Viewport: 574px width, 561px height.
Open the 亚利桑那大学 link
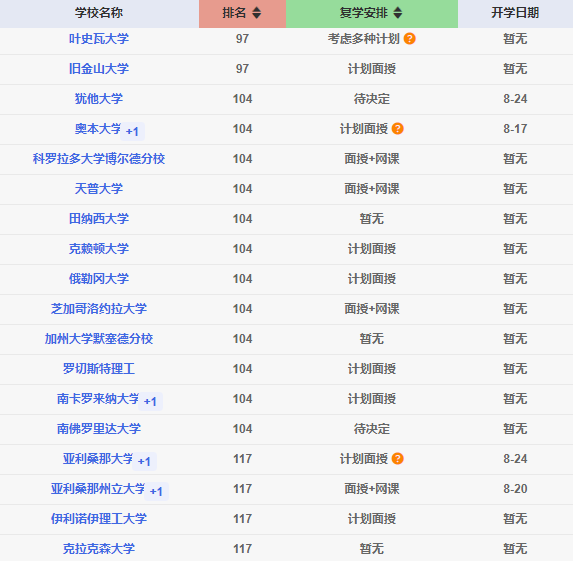(x=98, y=458)
